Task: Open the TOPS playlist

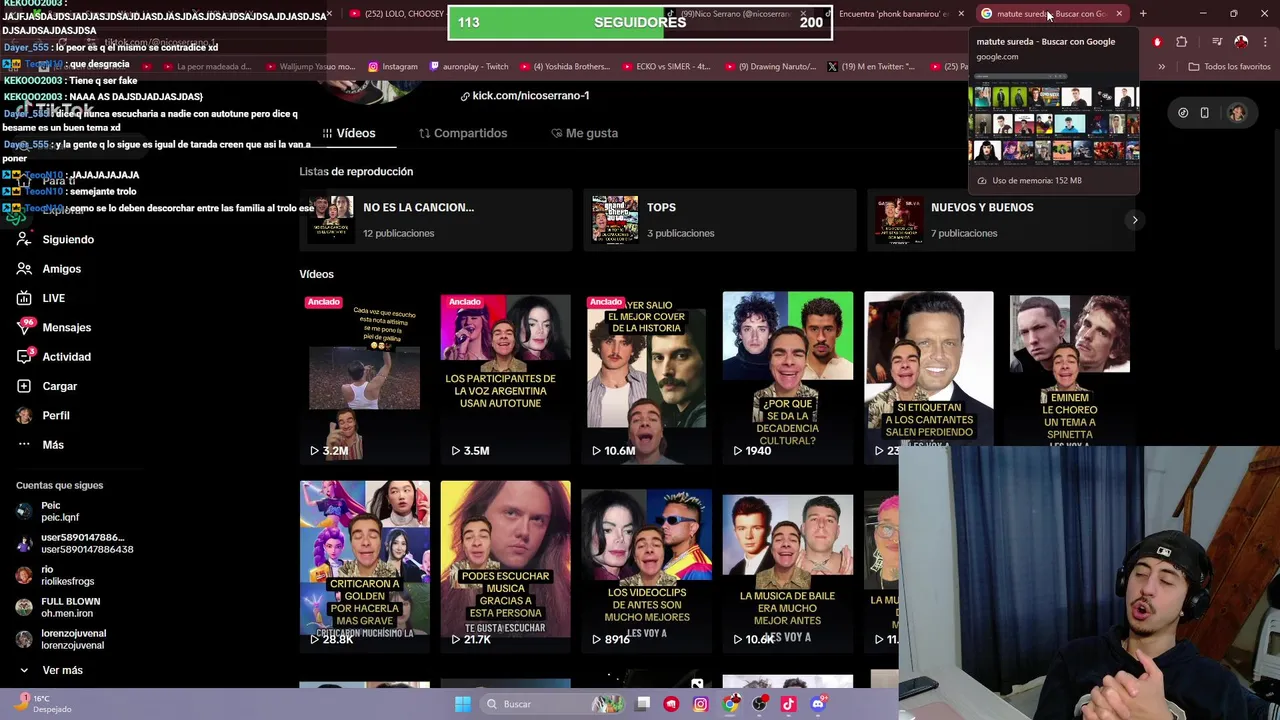Action: coord(719,220)
